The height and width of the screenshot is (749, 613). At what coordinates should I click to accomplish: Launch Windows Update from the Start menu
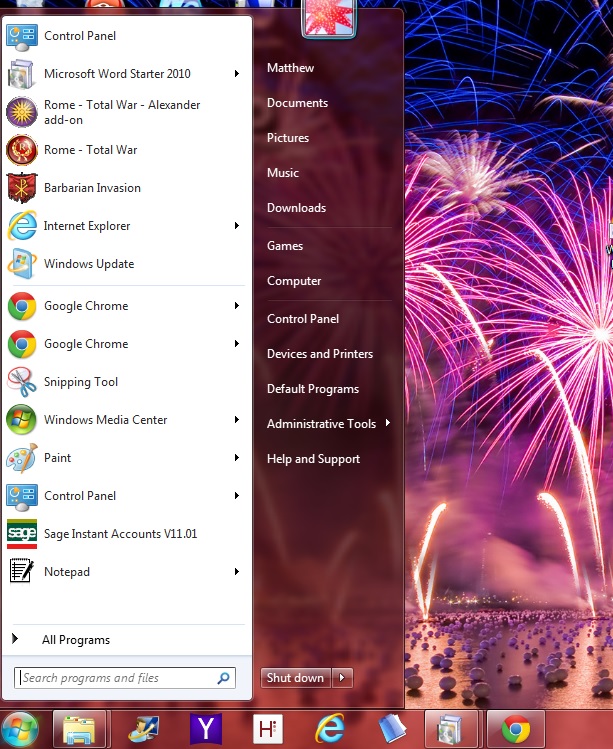coord(88,264)
